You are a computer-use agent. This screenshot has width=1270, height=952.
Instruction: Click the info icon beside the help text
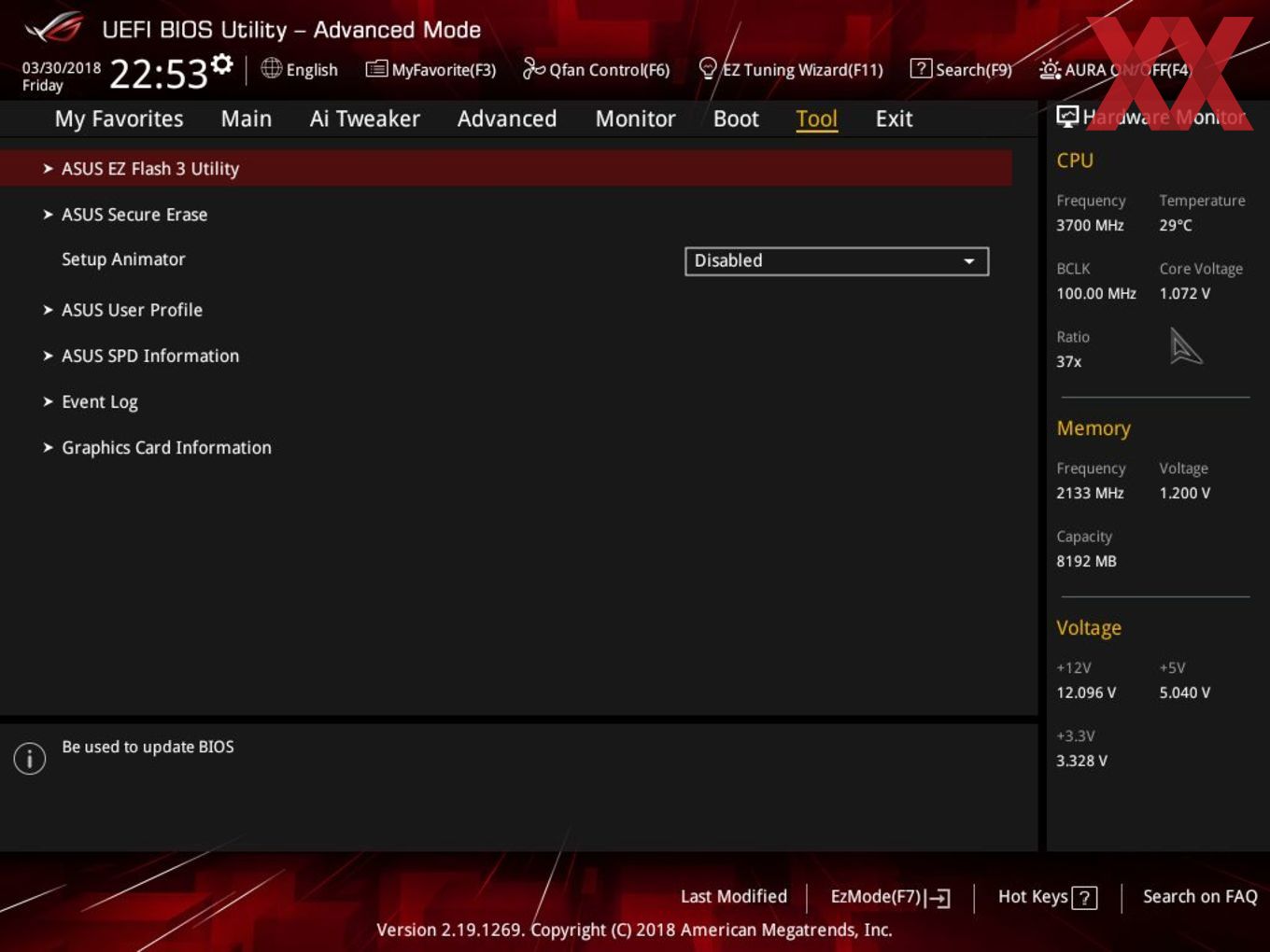coord(30,758)
